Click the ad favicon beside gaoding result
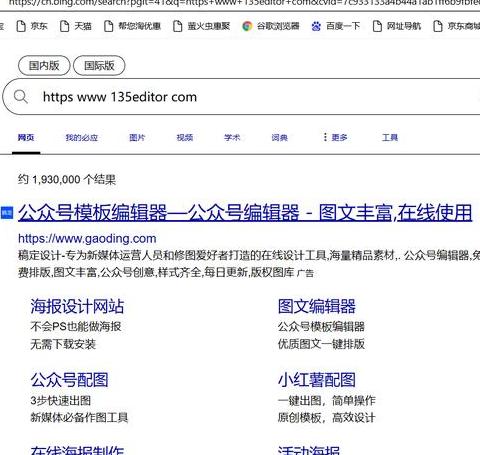Screen dimensions: 480x455 (x=7, y=213)
